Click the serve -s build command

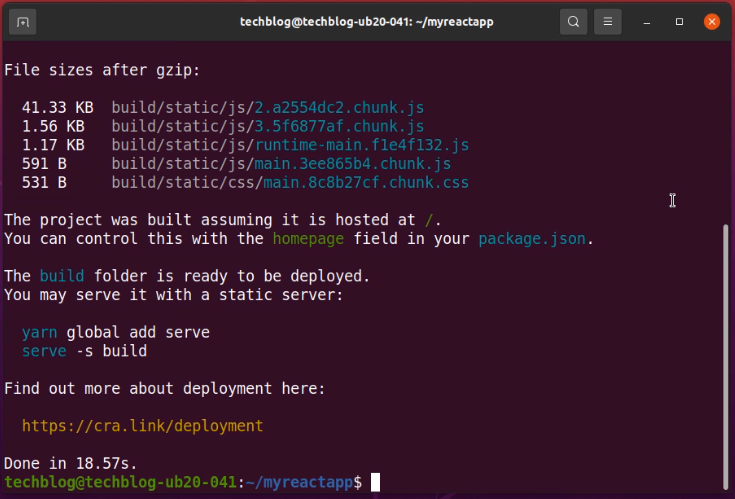(84, 351)
